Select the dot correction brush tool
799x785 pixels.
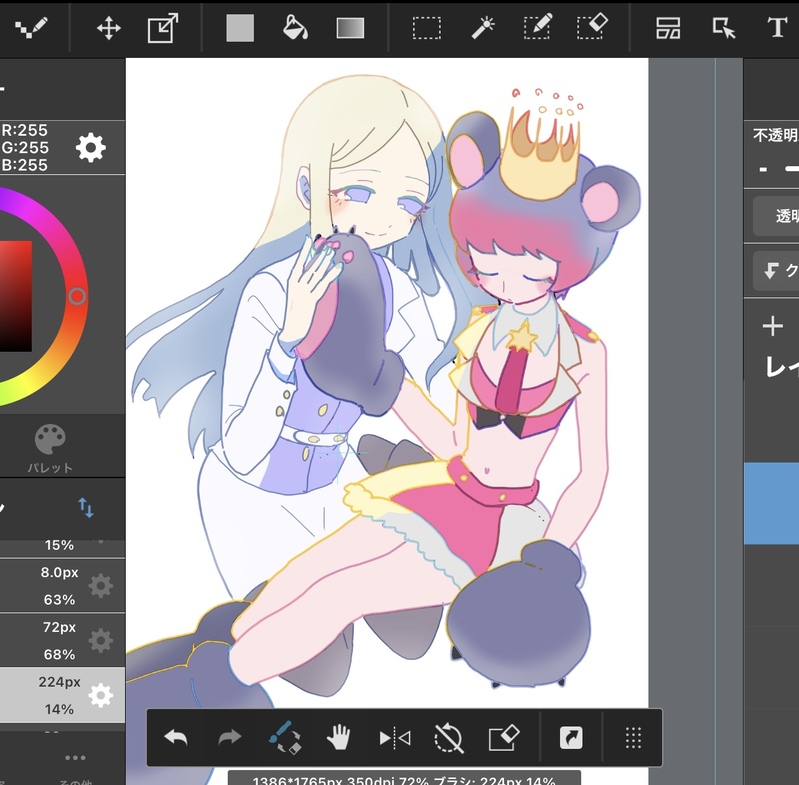tap(31, 28)
